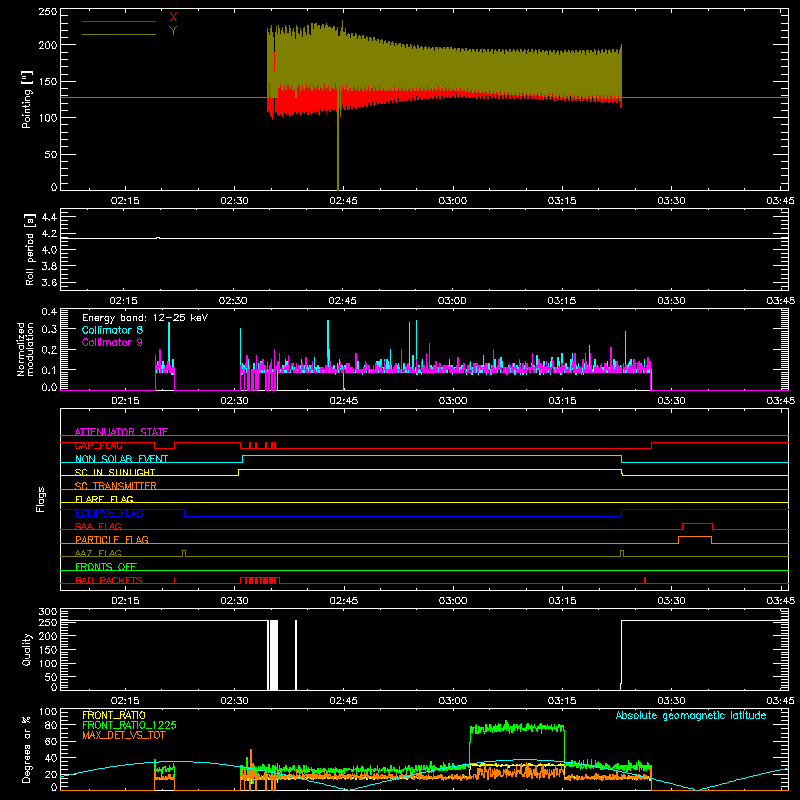This screenshot has height=800, width=800.
Task: Select the SC_TRANSMITTER label
Action: 115,486
